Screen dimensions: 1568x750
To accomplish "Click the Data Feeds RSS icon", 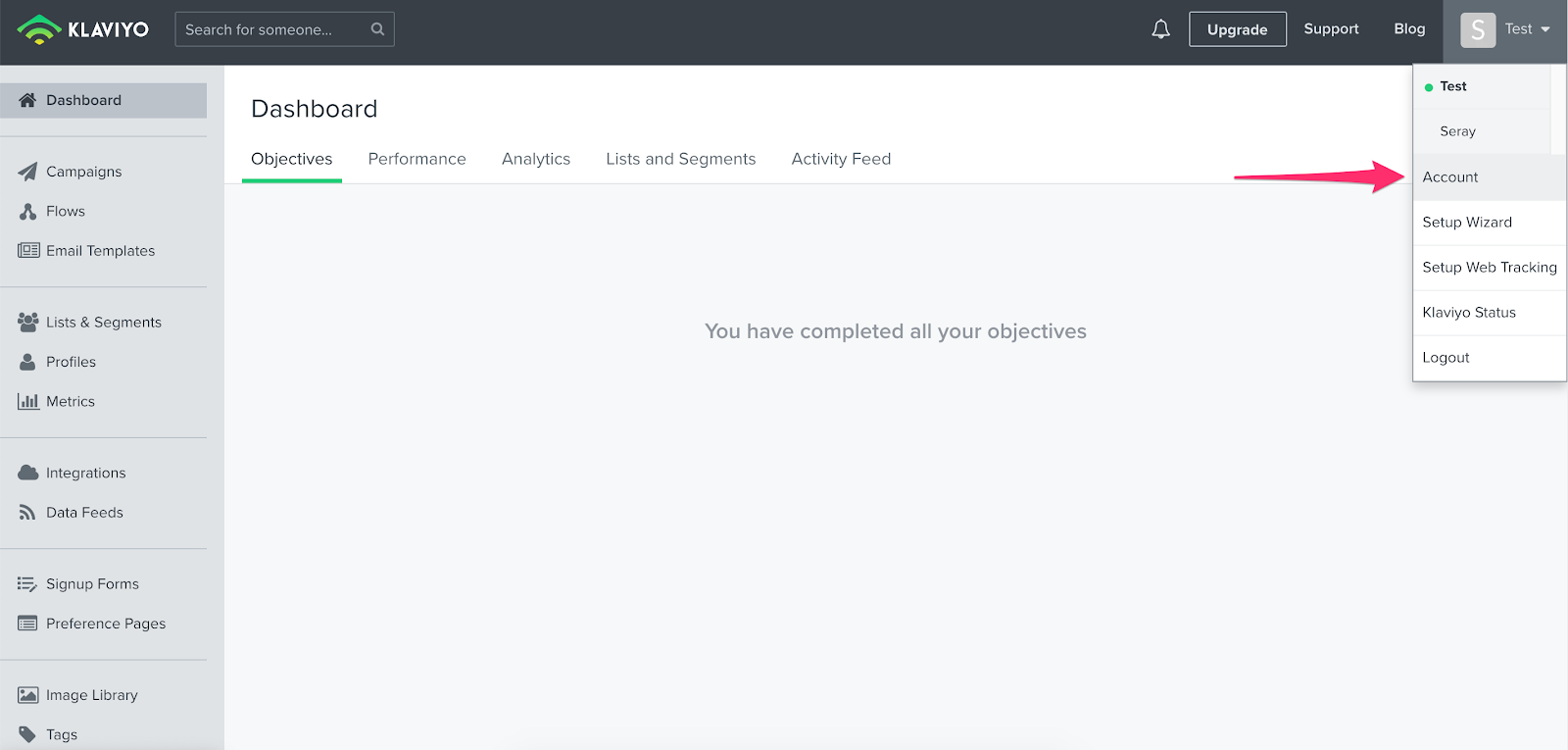I will click(27, 513).
